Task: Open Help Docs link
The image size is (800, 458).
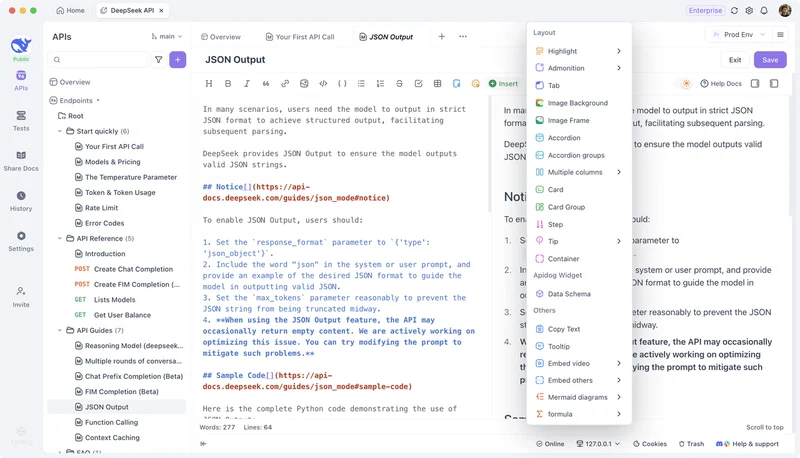Action: coord(720,84)
